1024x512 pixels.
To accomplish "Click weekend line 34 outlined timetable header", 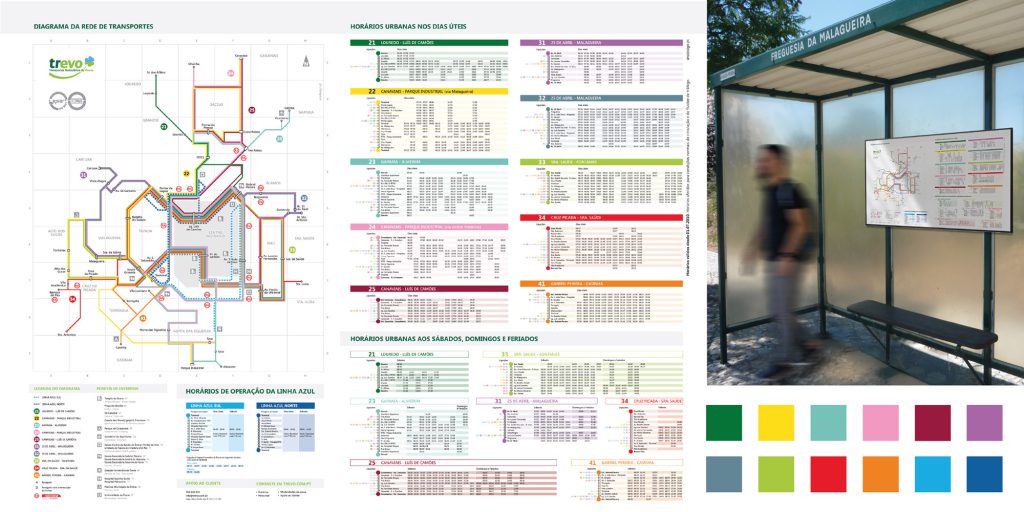I will [x=644, y=401].
